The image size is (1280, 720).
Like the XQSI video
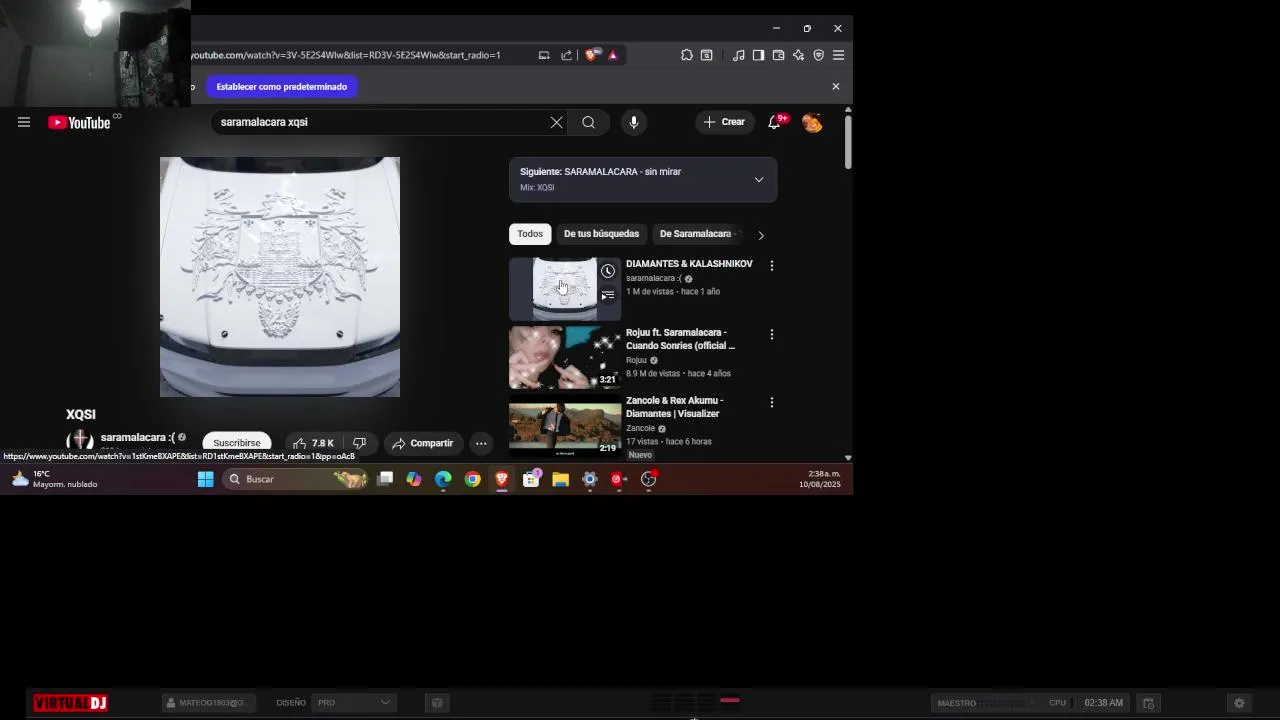coord(313,443)
